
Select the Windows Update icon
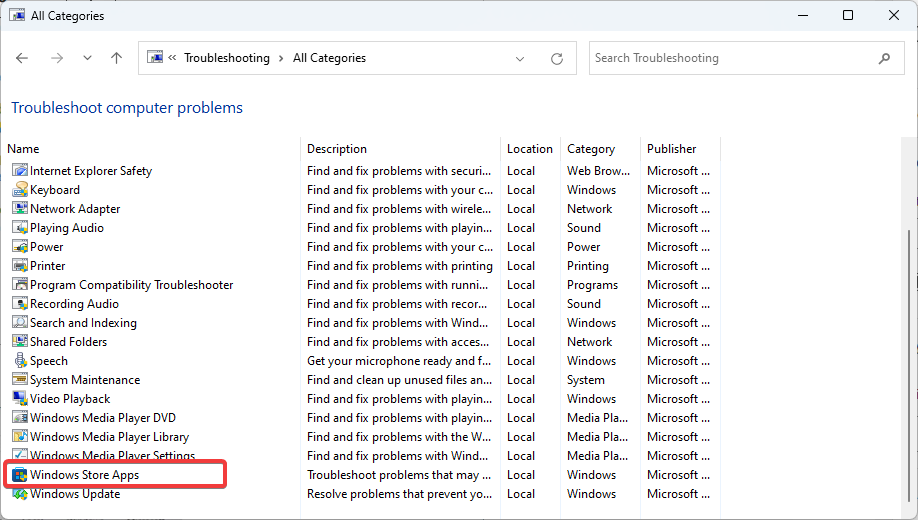[20, 494]
